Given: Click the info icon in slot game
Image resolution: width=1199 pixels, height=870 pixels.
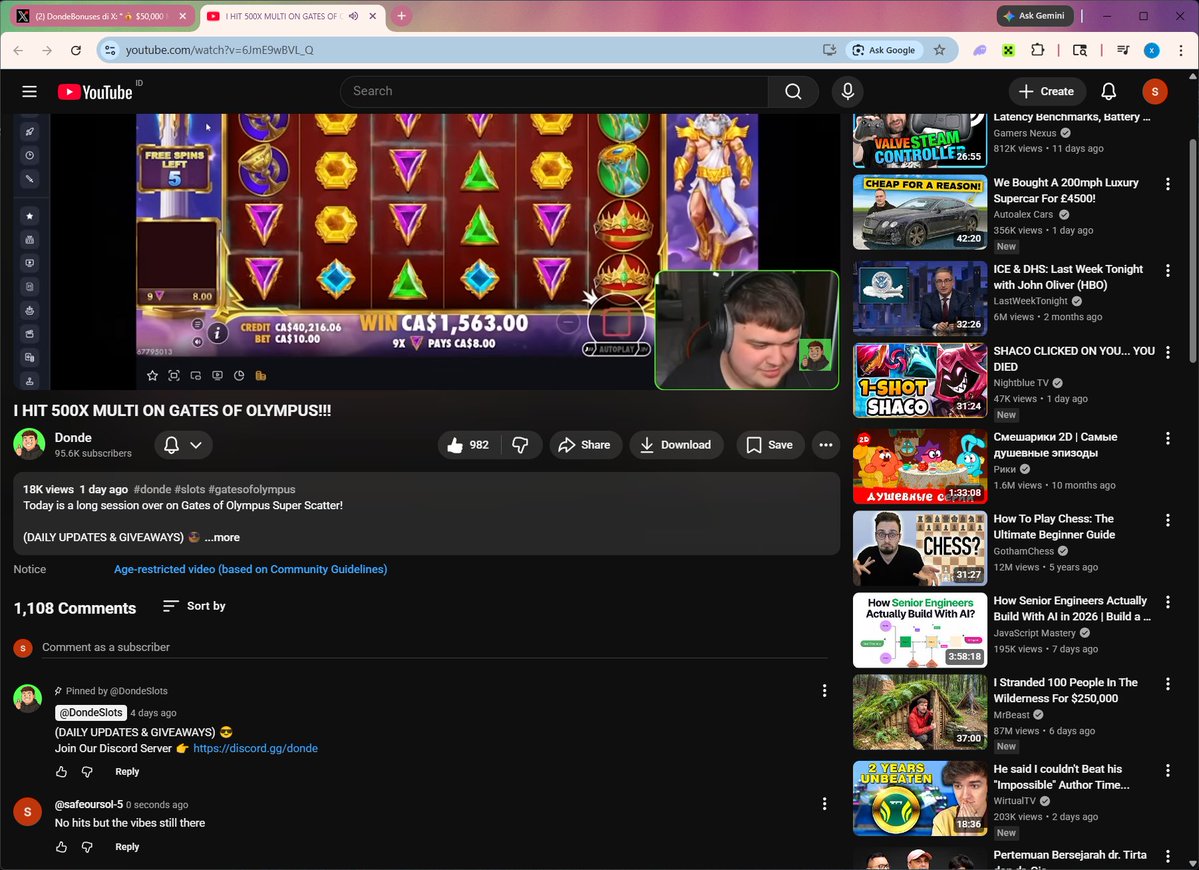Looking at the screenshot, I should (x=218, y=333).
